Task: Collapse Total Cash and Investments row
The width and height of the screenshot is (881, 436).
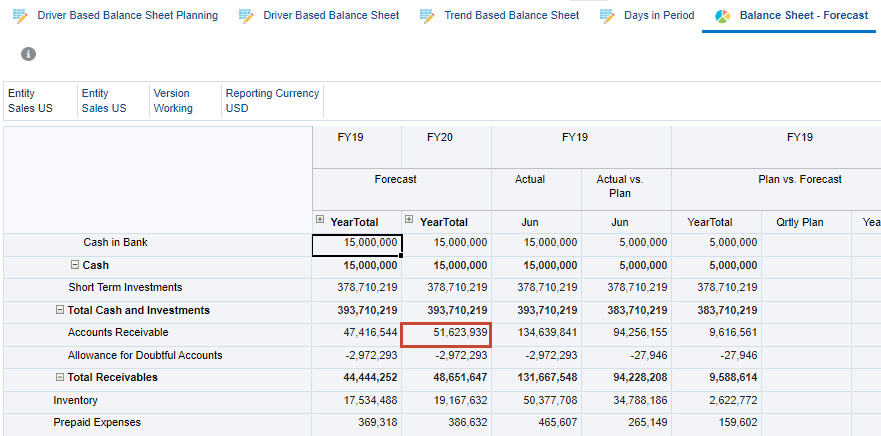Action: coord(60,311)
